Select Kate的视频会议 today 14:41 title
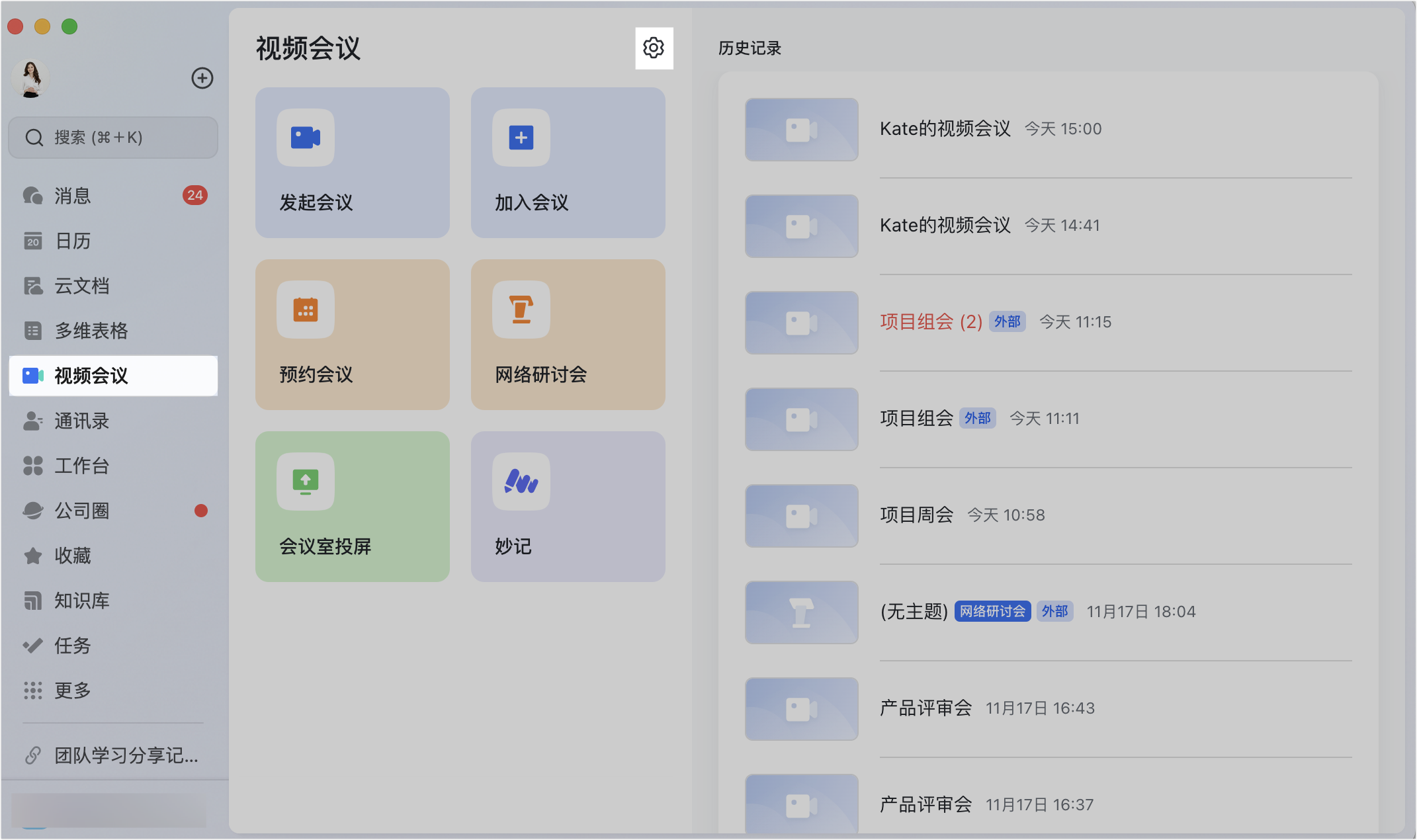 pos(945,225)
